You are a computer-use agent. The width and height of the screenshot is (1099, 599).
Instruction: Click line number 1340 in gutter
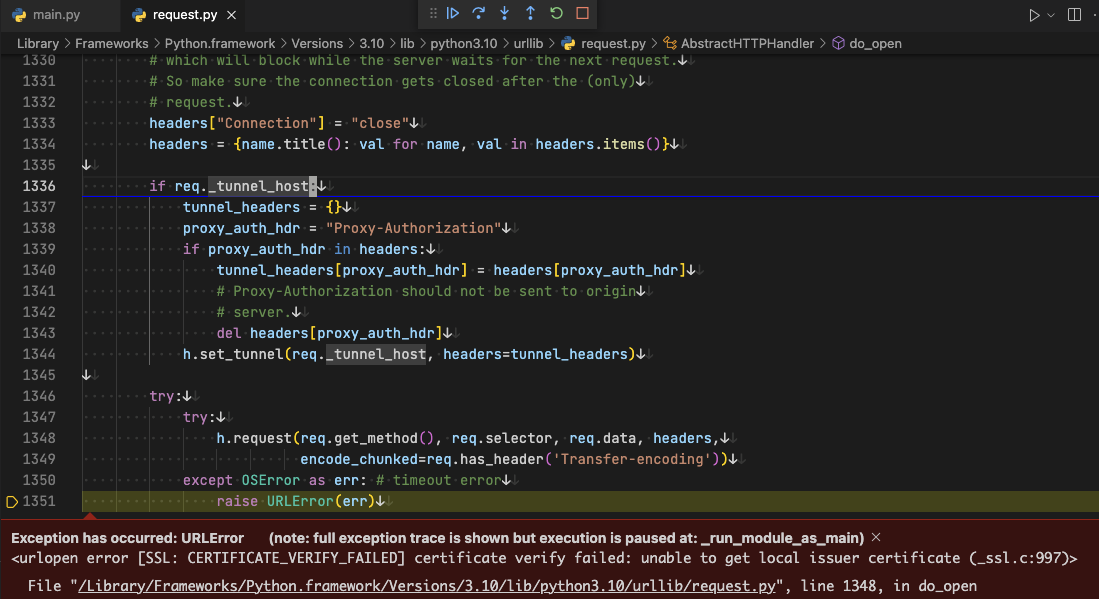(39, 270)
